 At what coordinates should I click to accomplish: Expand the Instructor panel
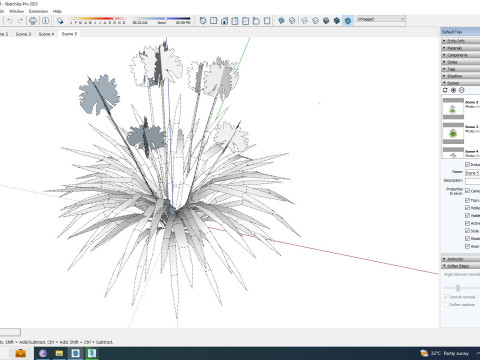pos(461,259)
